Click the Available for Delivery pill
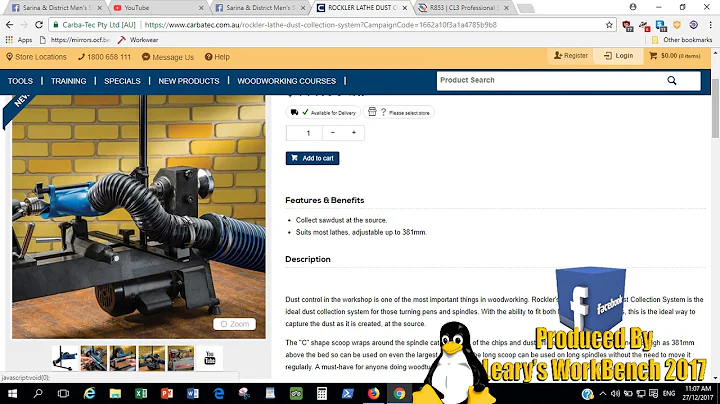The width and height of the screenshot is (720, 404). 323,112
